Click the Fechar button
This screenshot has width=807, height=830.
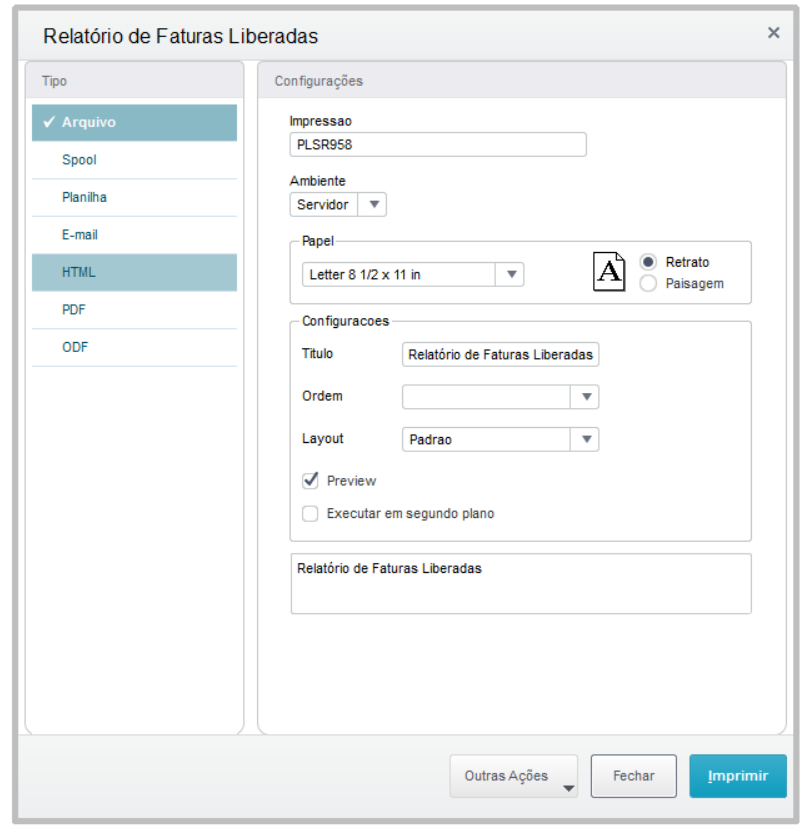[634, 776]
